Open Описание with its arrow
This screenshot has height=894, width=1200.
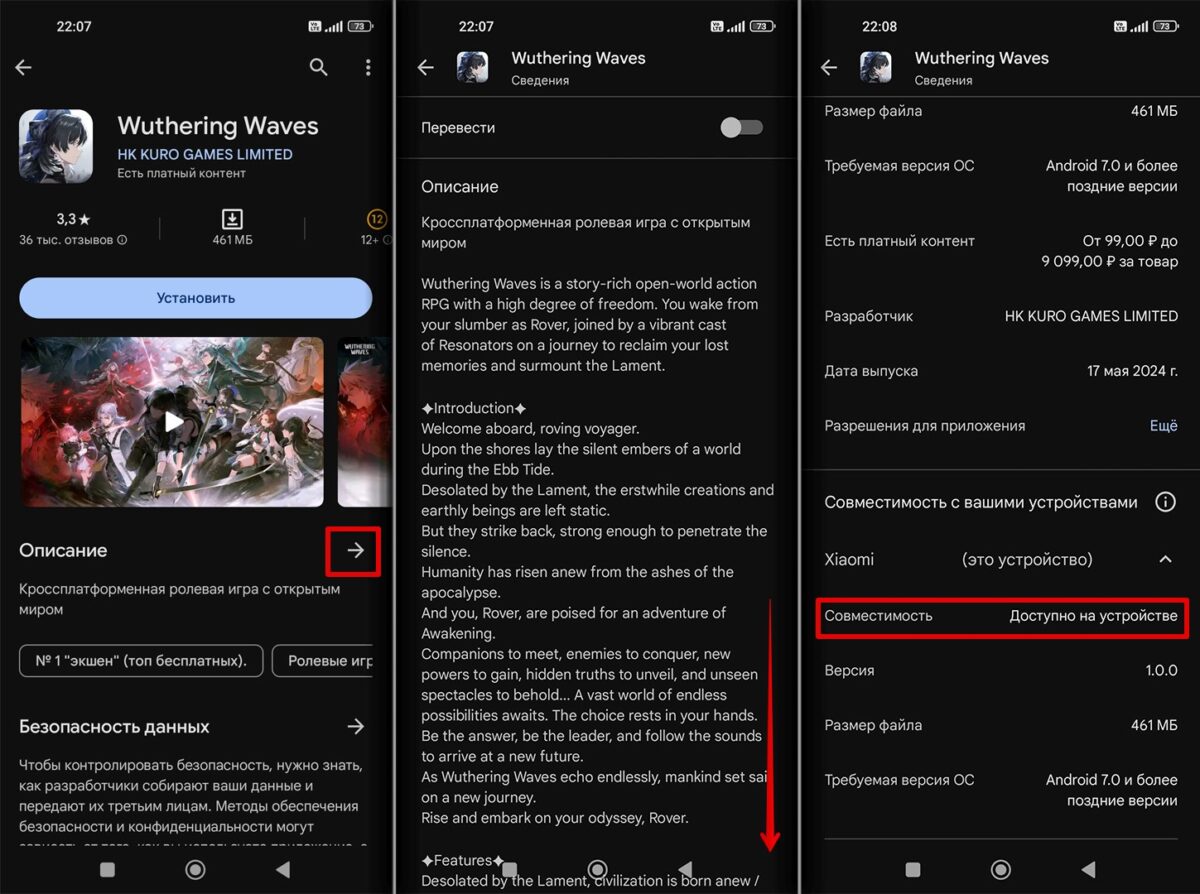point(353,551)
